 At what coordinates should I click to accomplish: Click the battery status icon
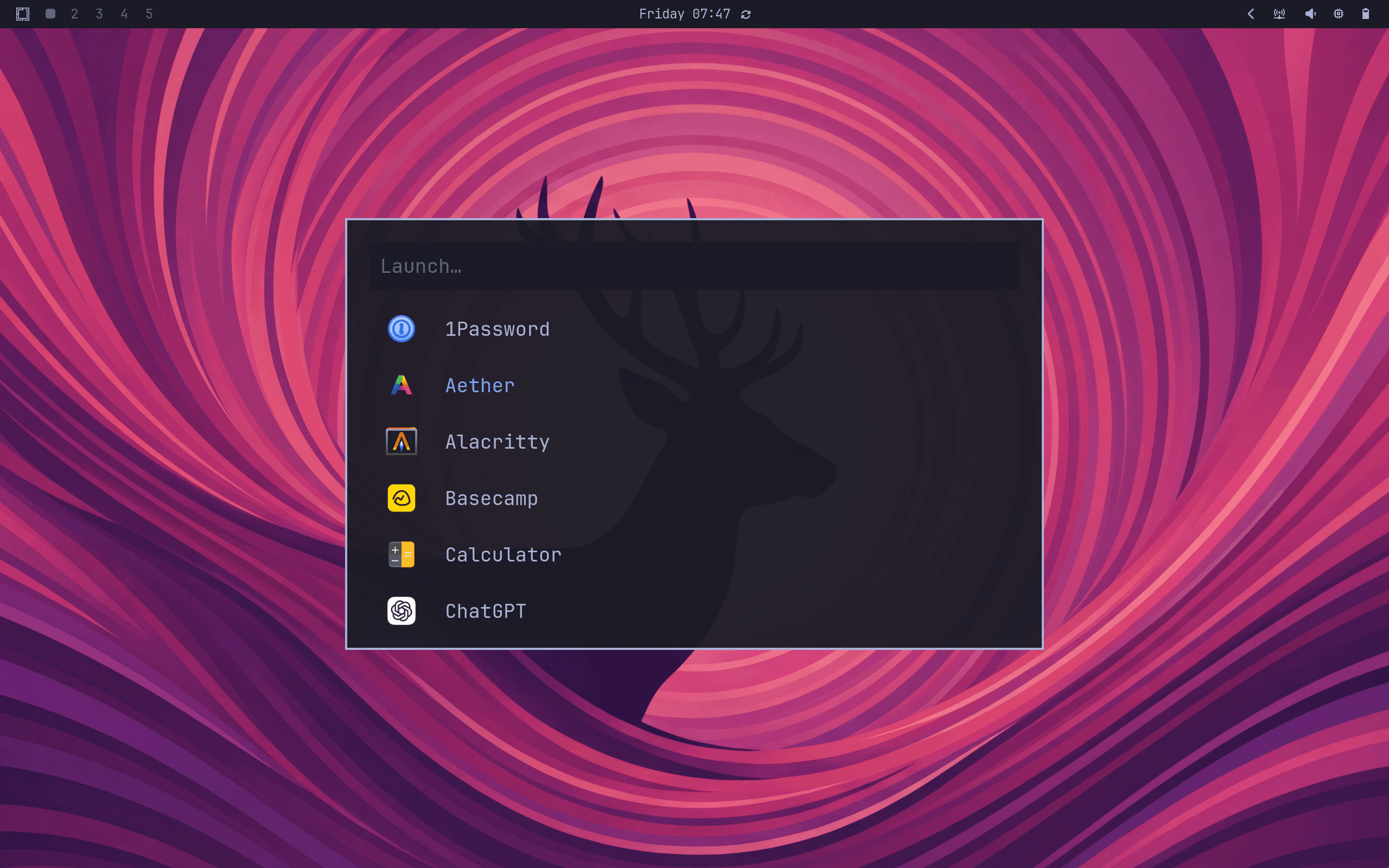1366,14
